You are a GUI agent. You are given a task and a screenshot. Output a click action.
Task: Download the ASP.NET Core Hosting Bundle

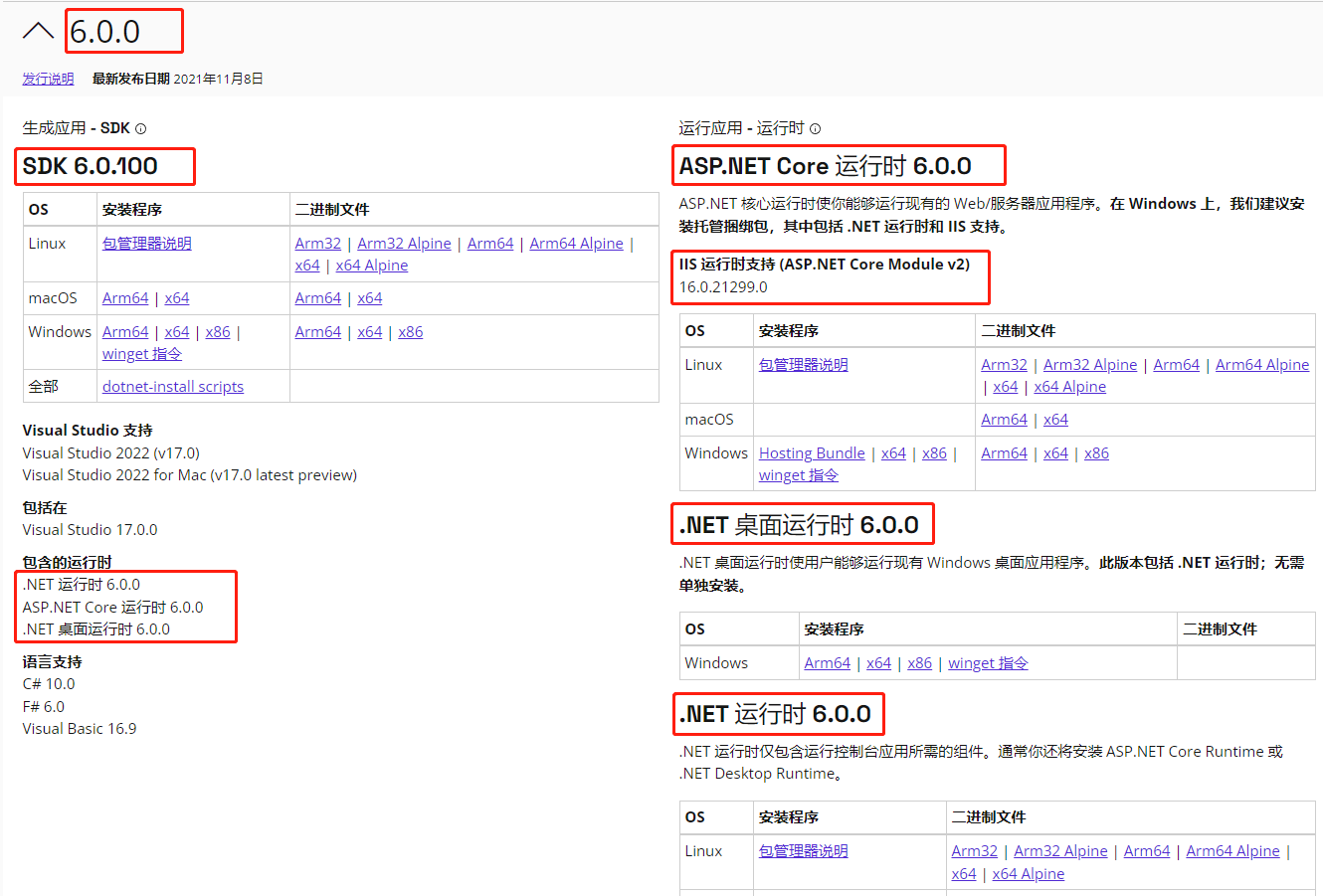click(x=812, y=453)
